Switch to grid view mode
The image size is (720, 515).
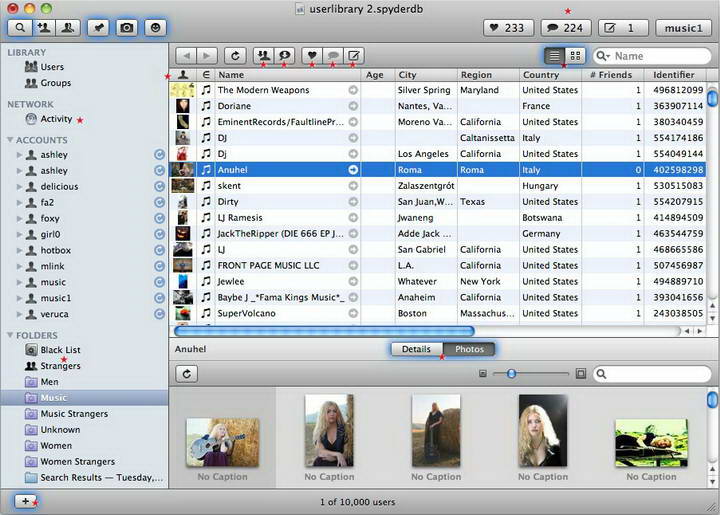pos(576,56)
